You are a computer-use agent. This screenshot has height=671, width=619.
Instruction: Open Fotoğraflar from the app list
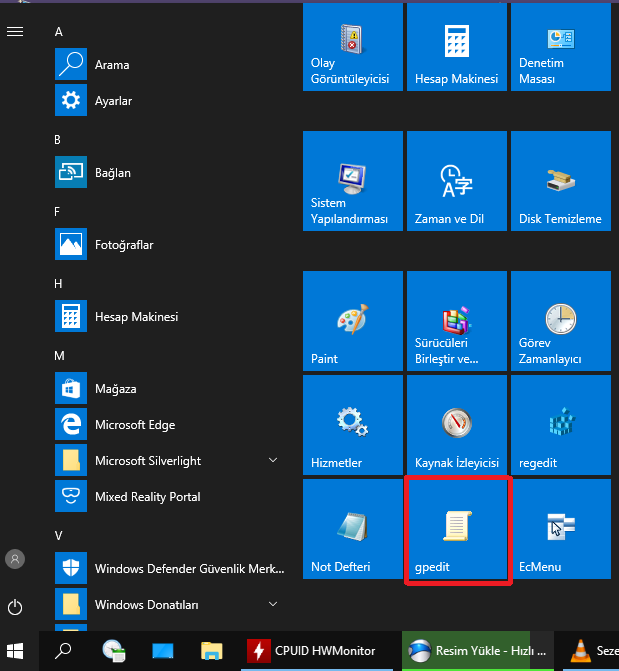(x=171, y=244)
